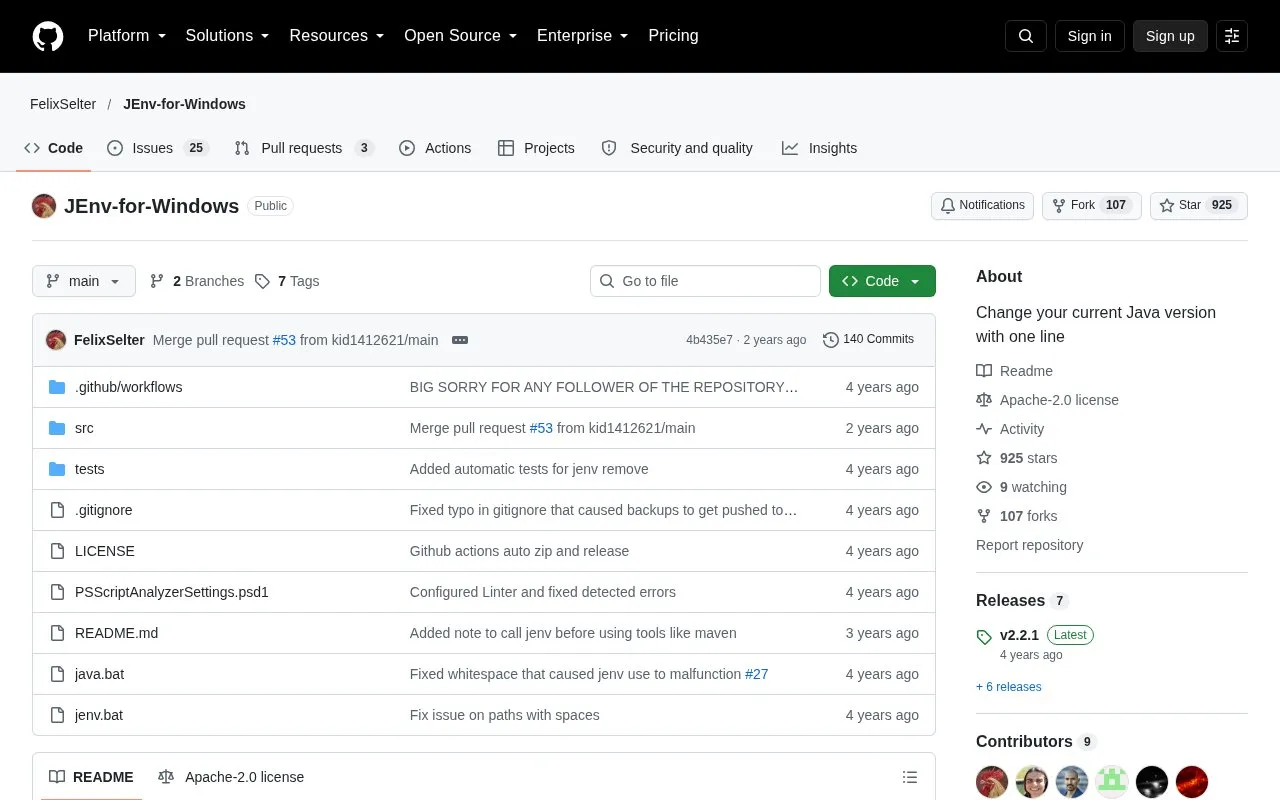Open the + 6 releases link

[1009, 687]
